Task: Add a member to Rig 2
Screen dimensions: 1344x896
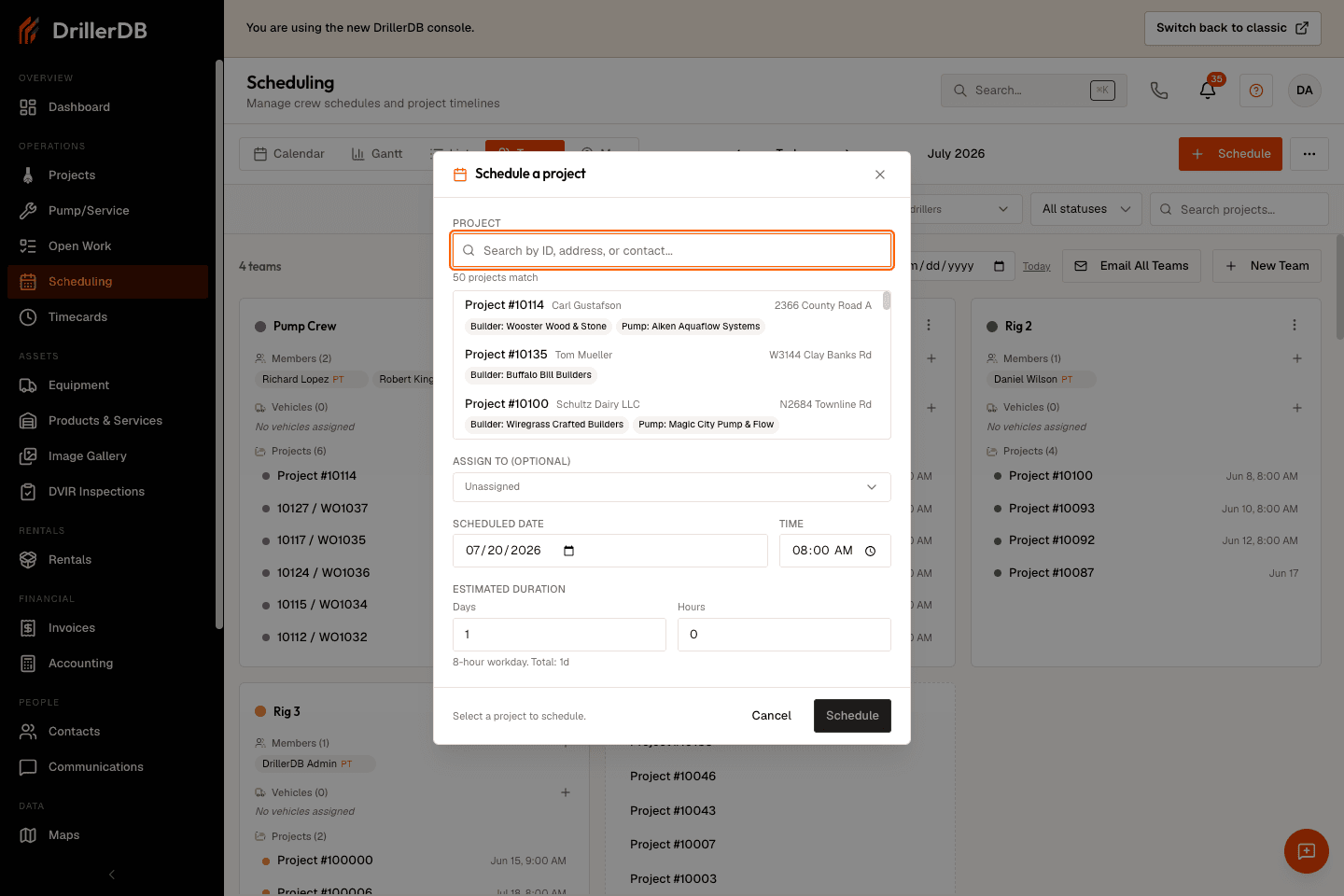Action: click(1297, 358)
